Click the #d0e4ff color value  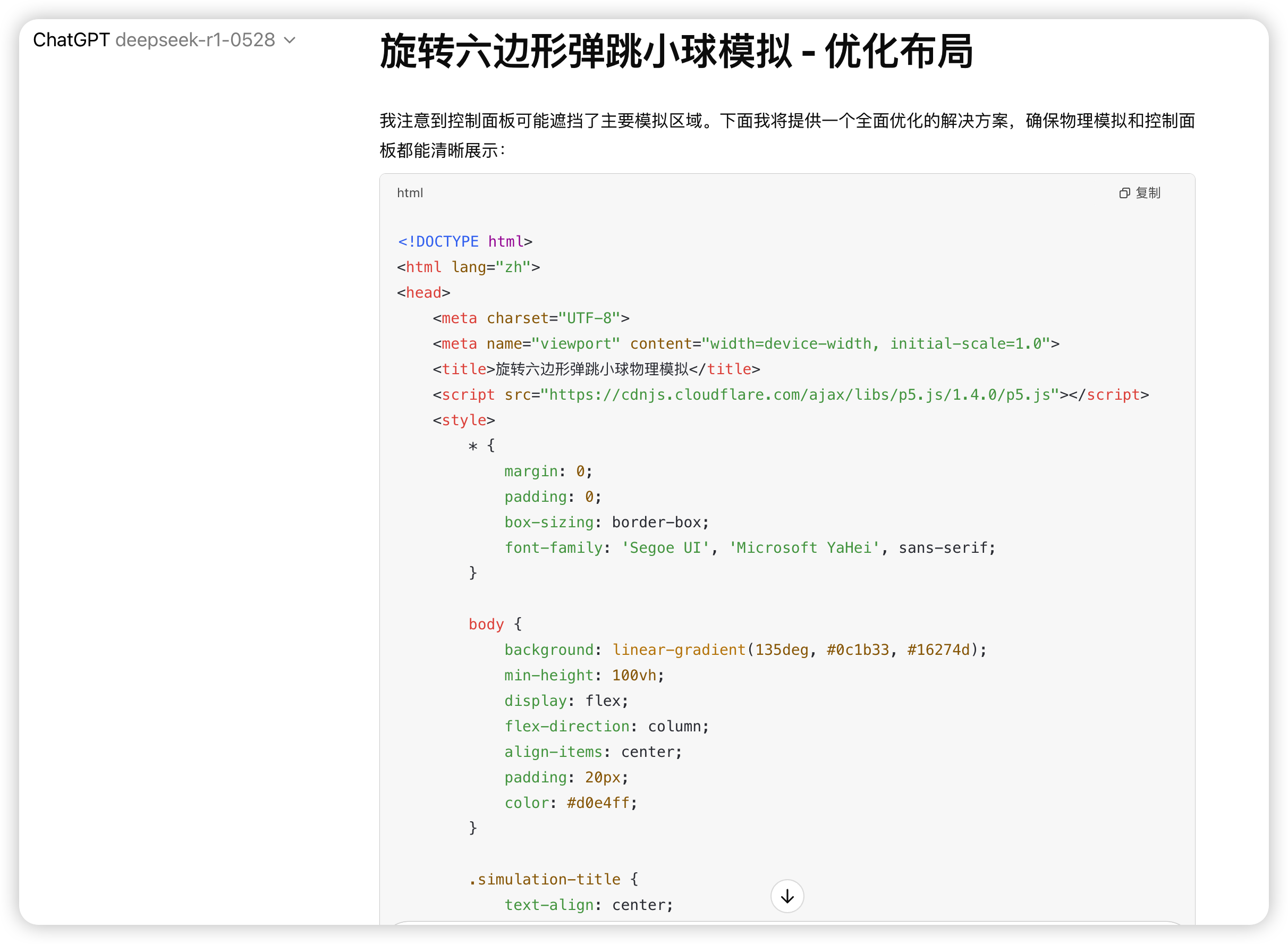point(597,803)
